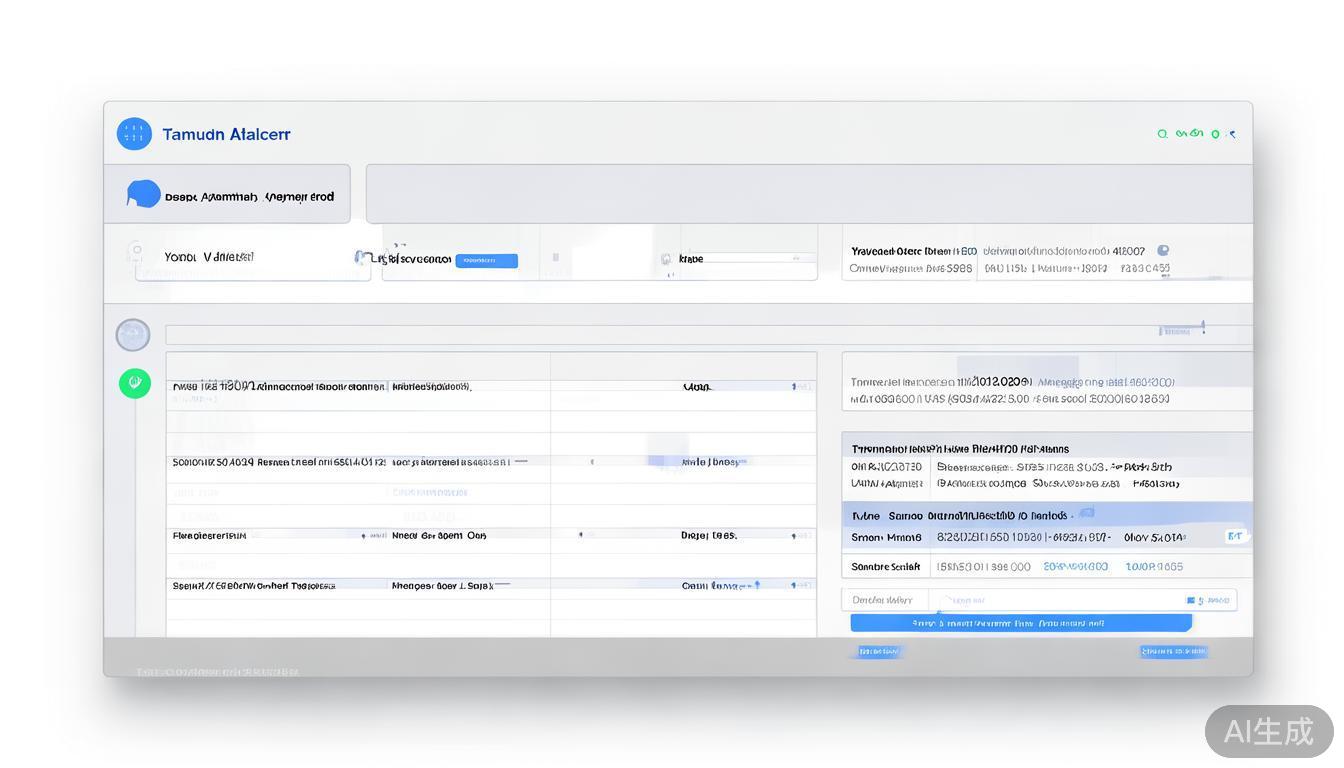Click the blue tag in the highlighted Tulne row

(1087, 513)
